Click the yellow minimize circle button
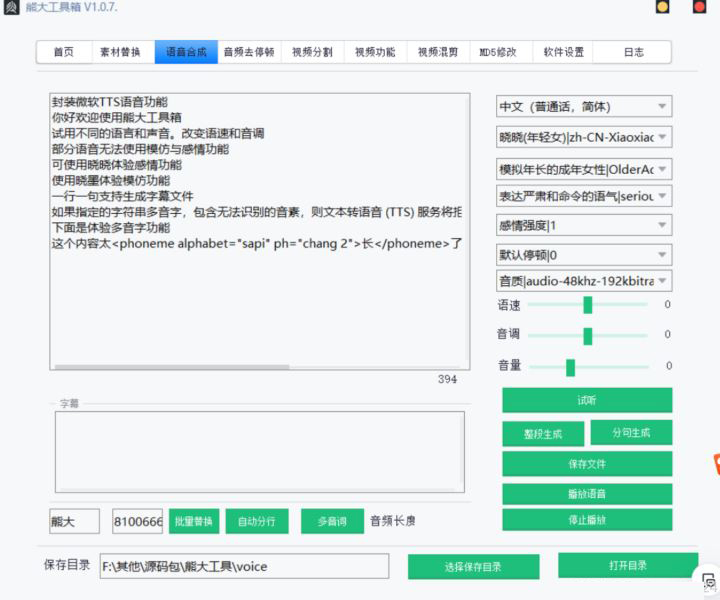The image size is (720, 600). [662, 7]
